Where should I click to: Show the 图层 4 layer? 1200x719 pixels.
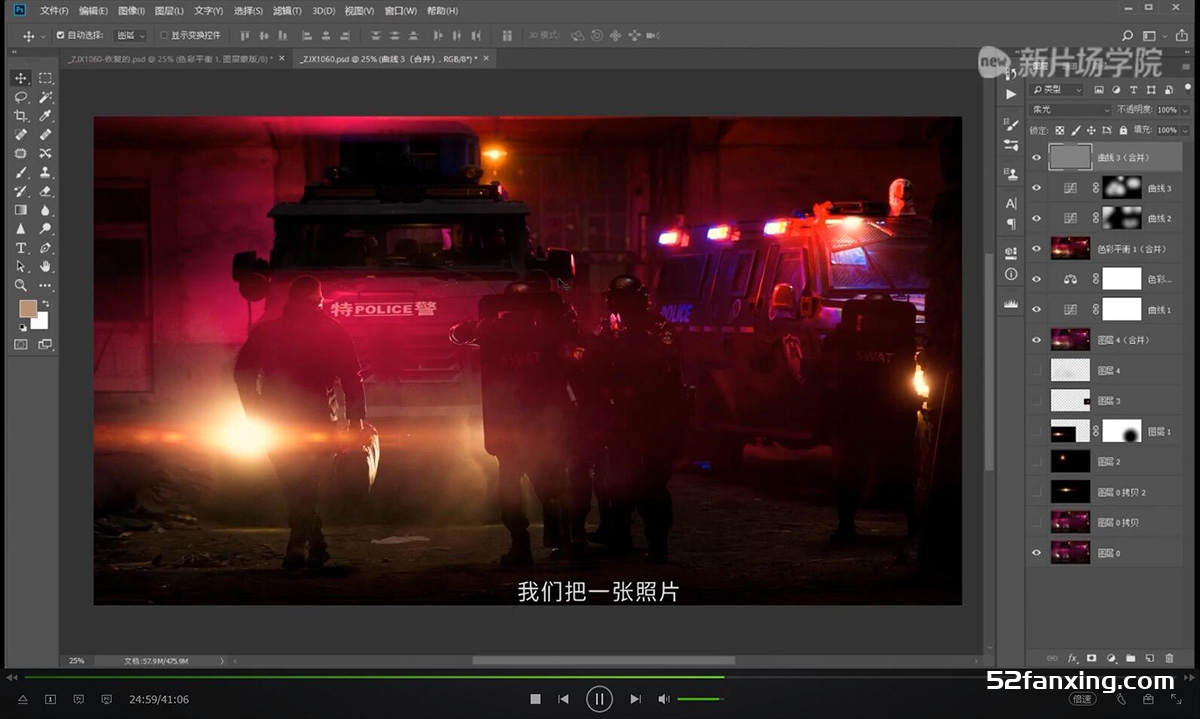(1036, 371)
